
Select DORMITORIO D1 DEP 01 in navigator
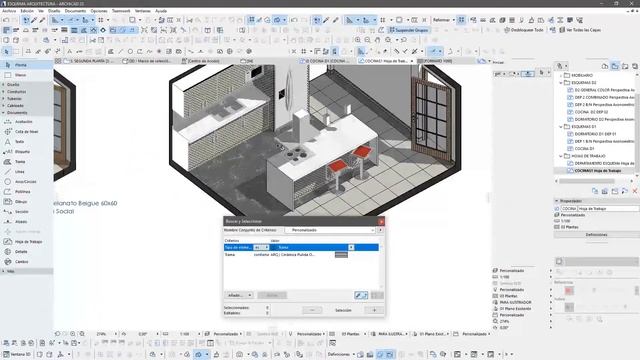[x=595, y=134]
